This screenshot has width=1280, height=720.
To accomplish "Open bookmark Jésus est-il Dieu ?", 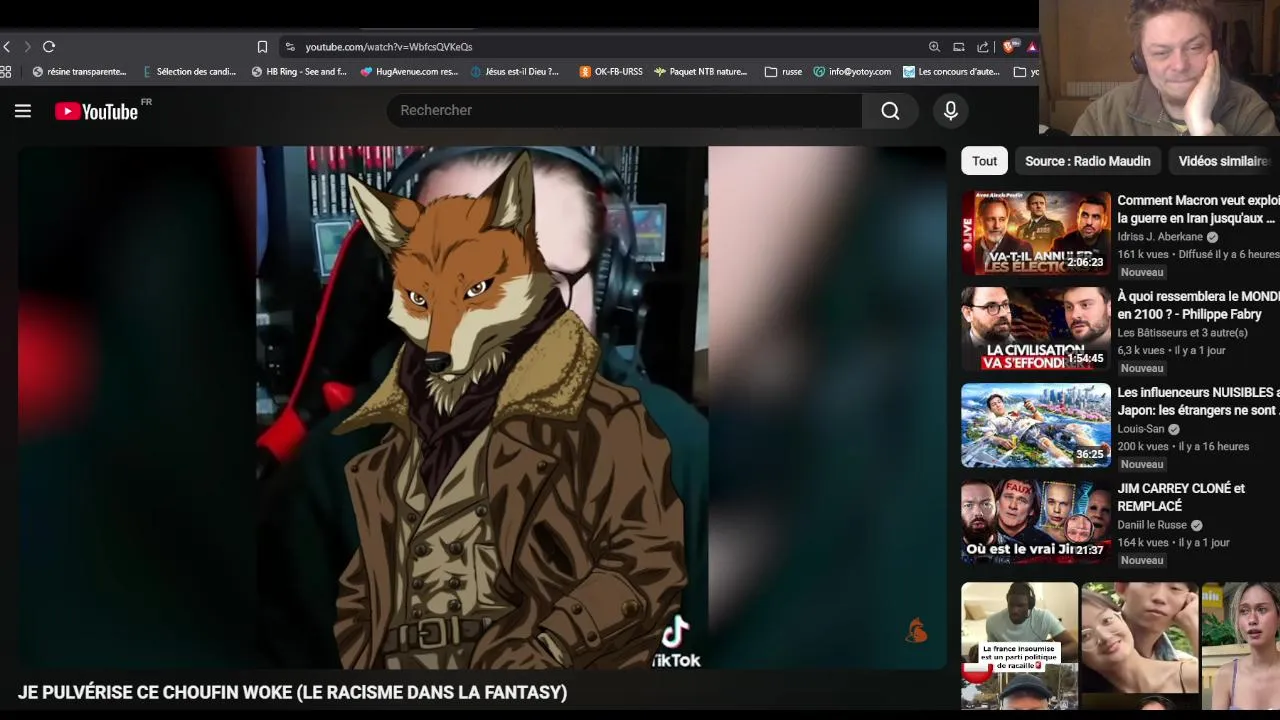I will click(x=515, y=72).
